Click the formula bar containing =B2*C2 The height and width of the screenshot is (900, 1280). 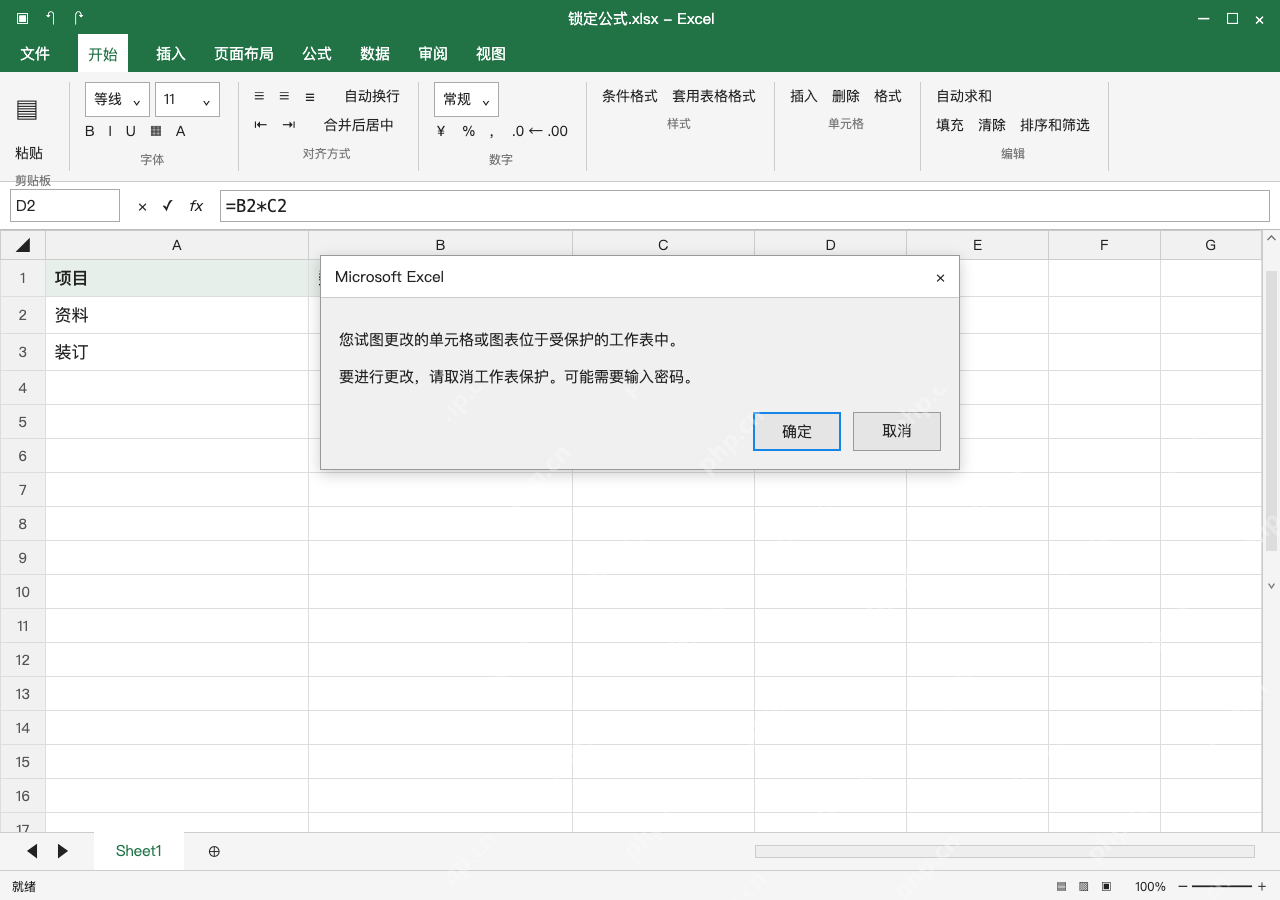pos(745,206)
